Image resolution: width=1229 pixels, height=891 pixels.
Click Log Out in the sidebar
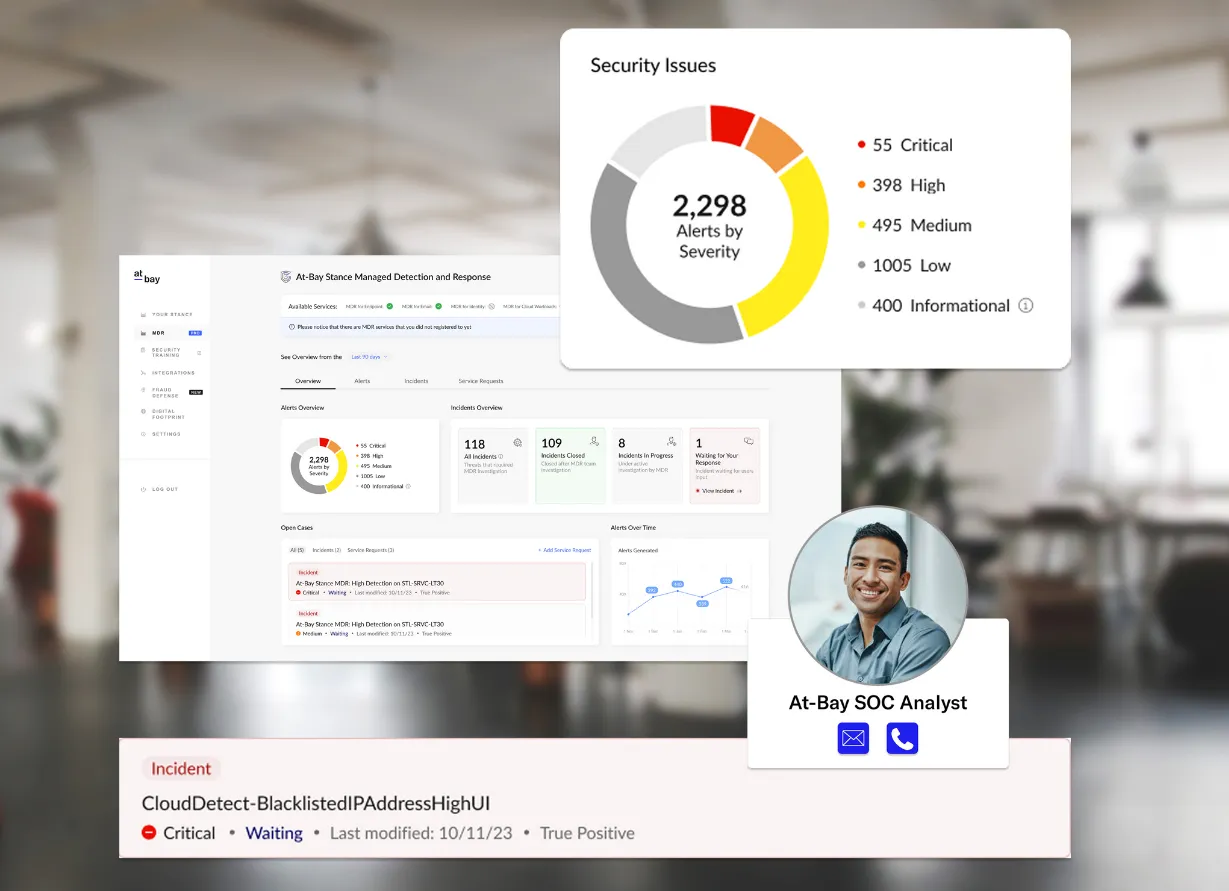pyautogui.click(x=165, y=489)
